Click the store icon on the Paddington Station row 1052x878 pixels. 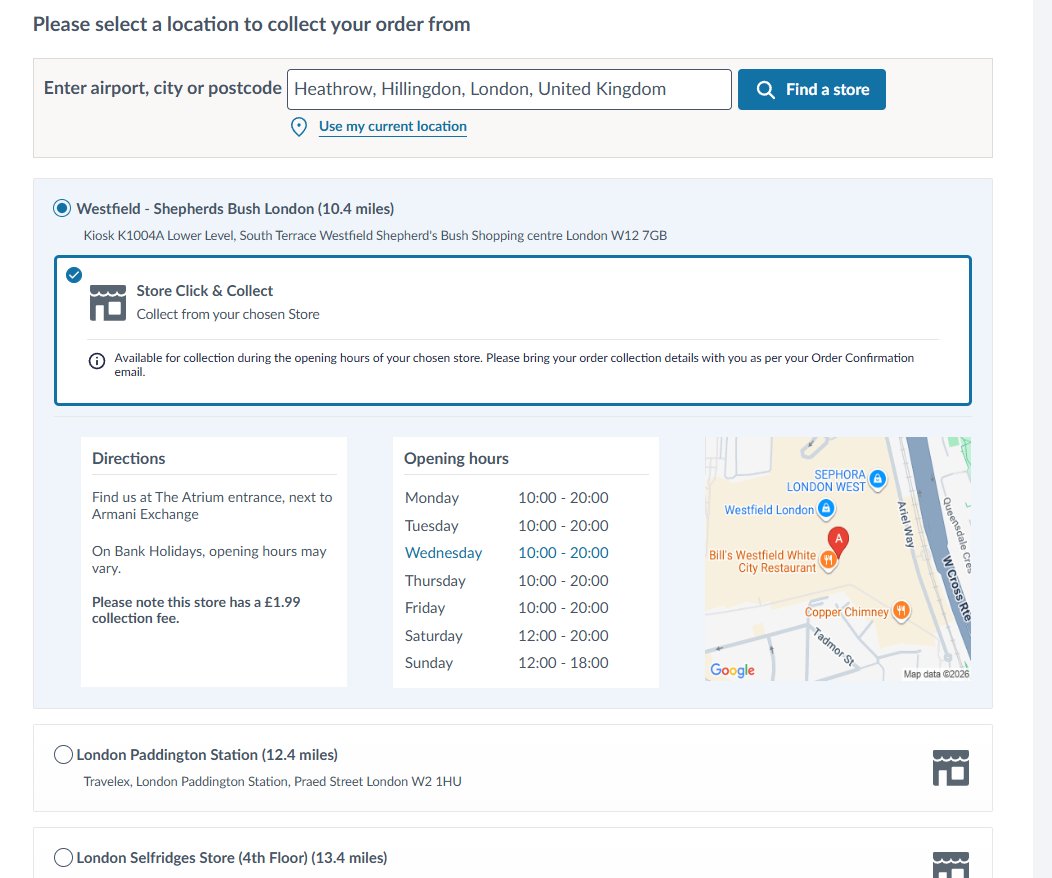(951, 768)
